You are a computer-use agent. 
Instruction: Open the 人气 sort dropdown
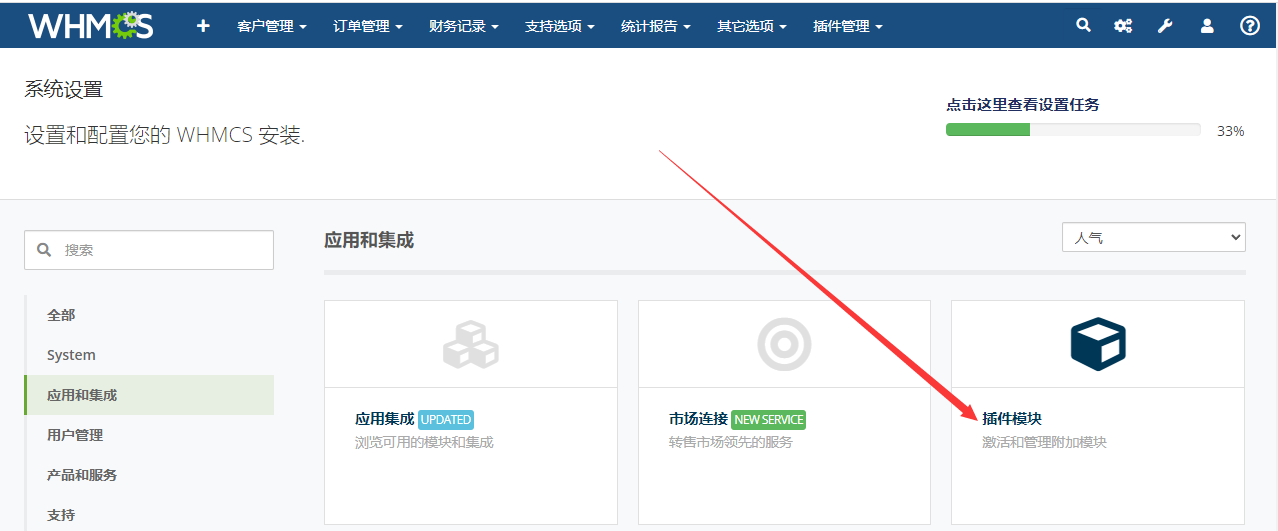[x=1153, y=238]
